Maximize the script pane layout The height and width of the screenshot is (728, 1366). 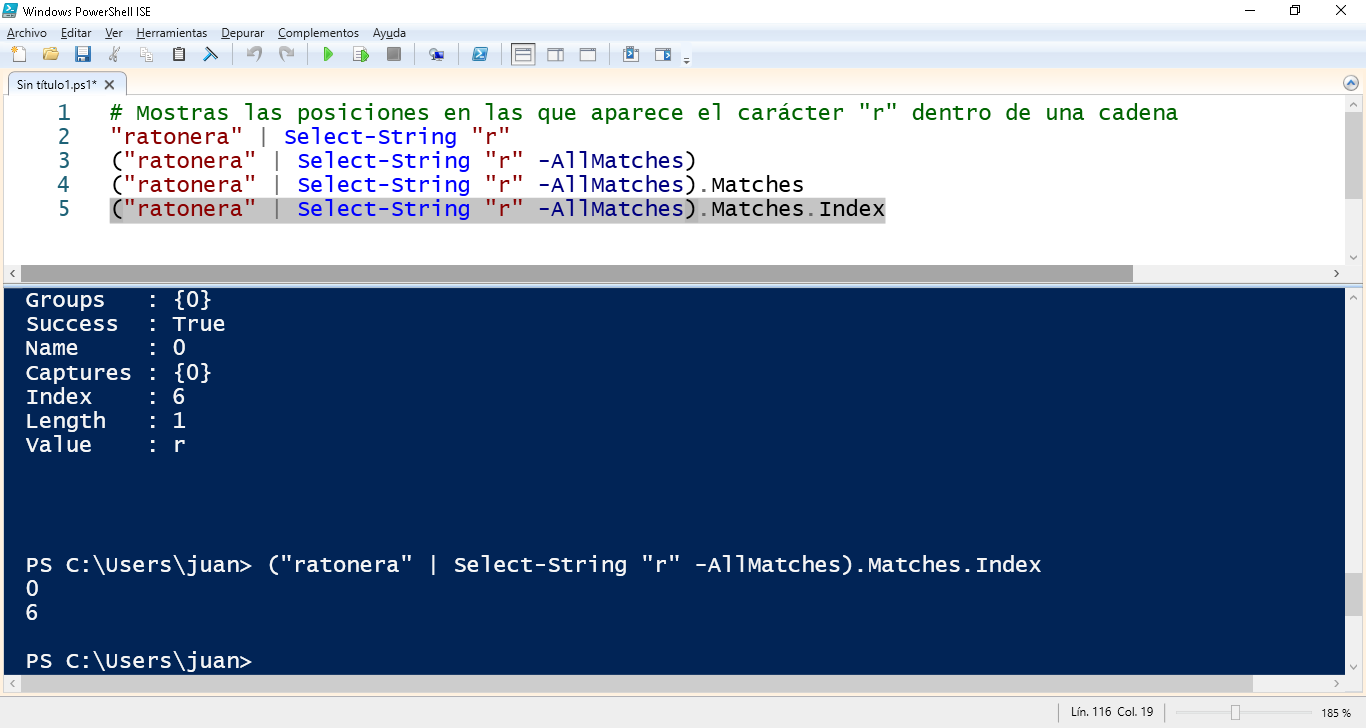pyautogui.click(x=588, y=54)
